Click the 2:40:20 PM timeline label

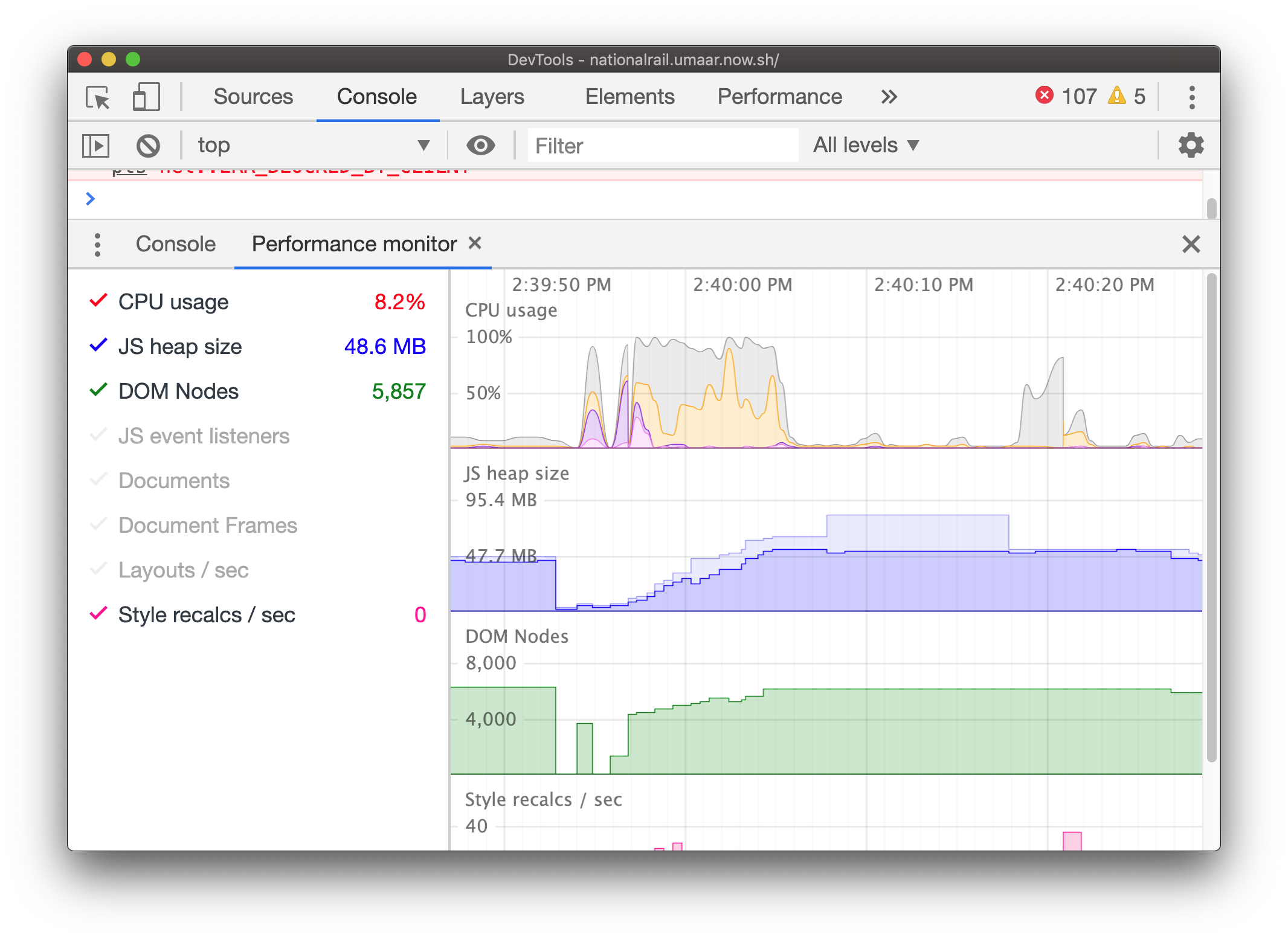point(1104,285)
